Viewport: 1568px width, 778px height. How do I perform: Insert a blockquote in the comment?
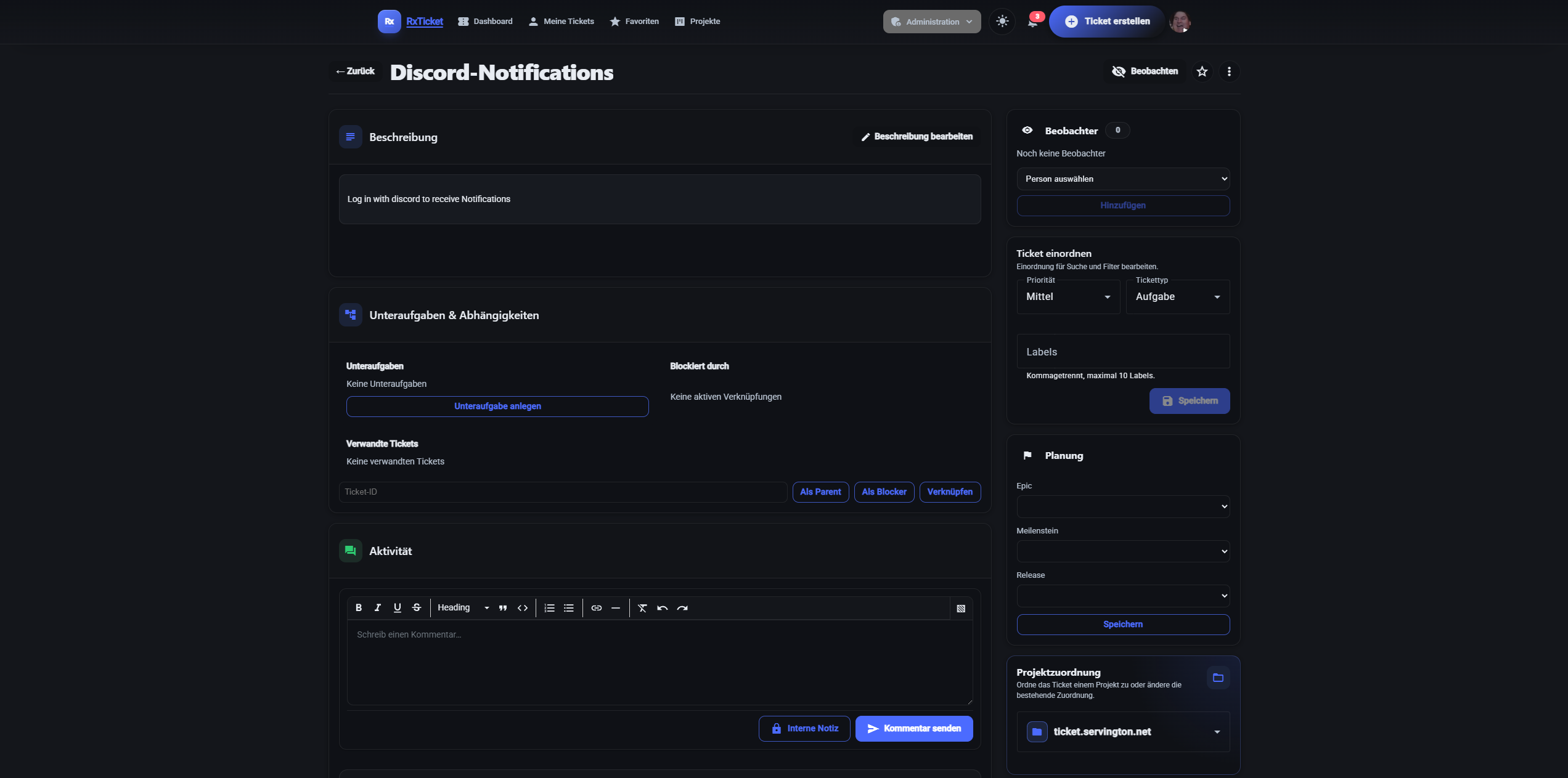coord(503,608)
